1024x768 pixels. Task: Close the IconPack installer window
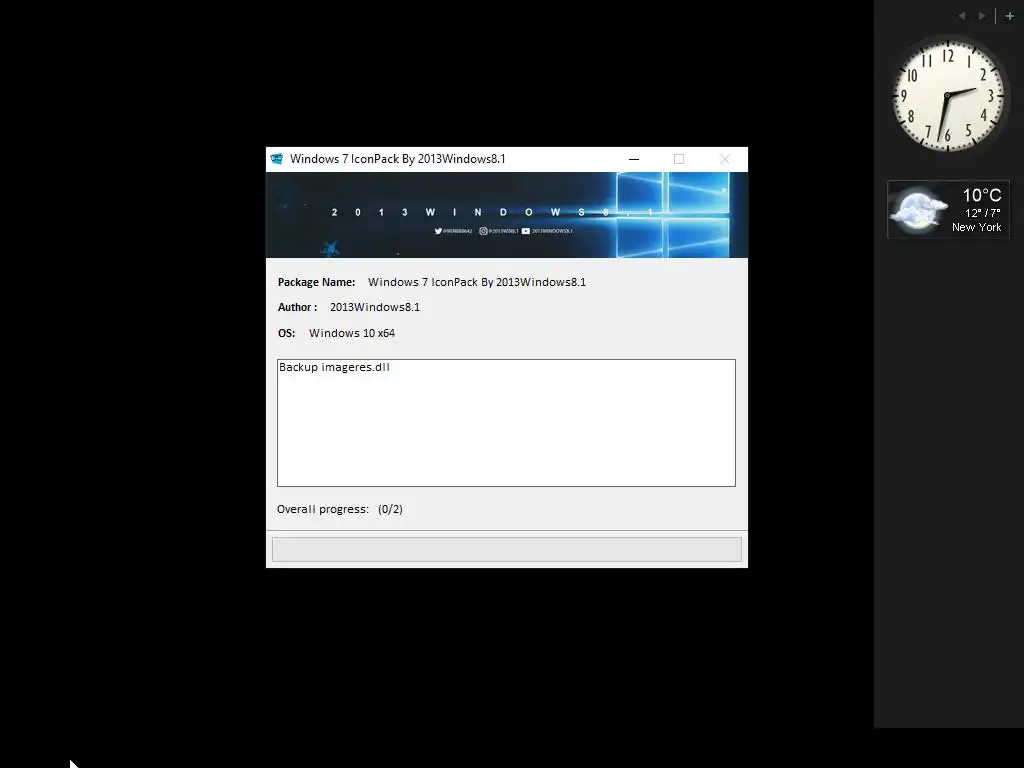[x=724, y=159]
